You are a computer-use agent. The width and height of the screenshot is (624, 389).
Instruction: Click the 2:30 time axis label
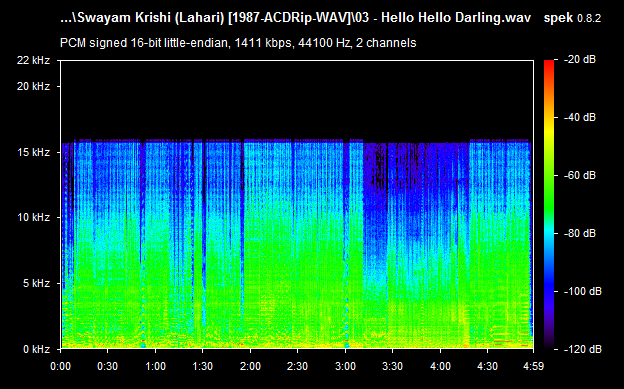[298, 366]
